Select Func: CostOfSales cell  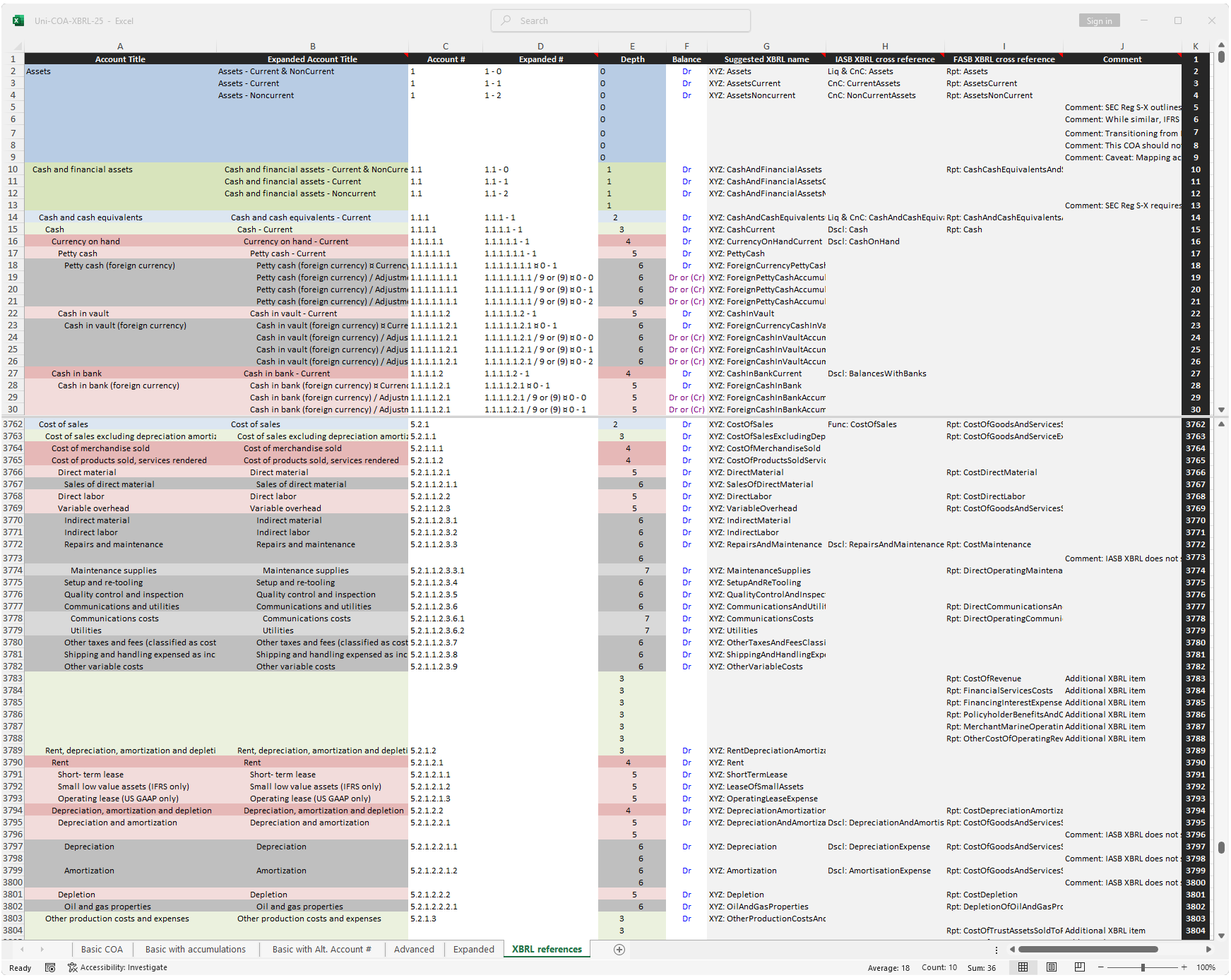pos(885,424)
